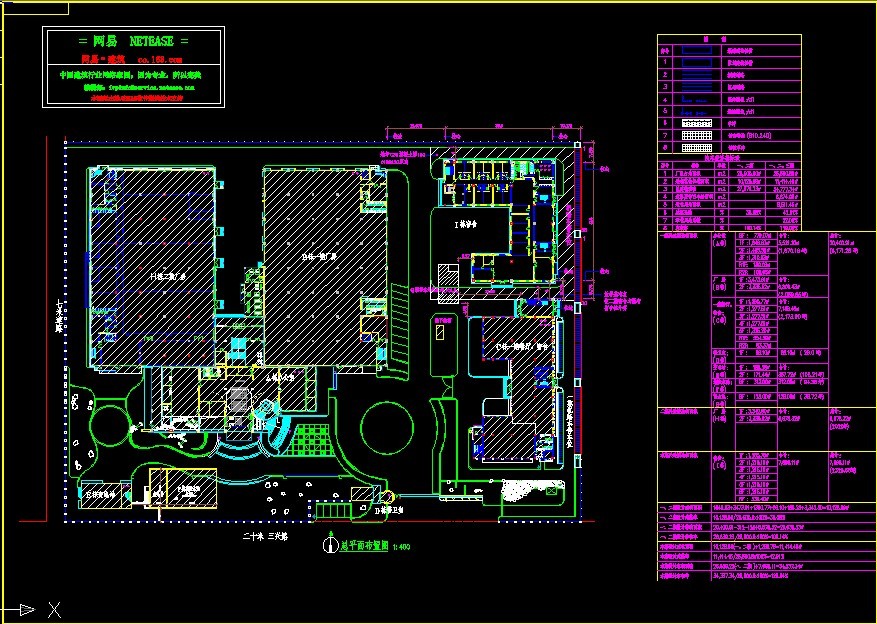
Task: Click the green site plan title text with 1:400 scale
Action: pyautogui.click(x=366, y=546)
